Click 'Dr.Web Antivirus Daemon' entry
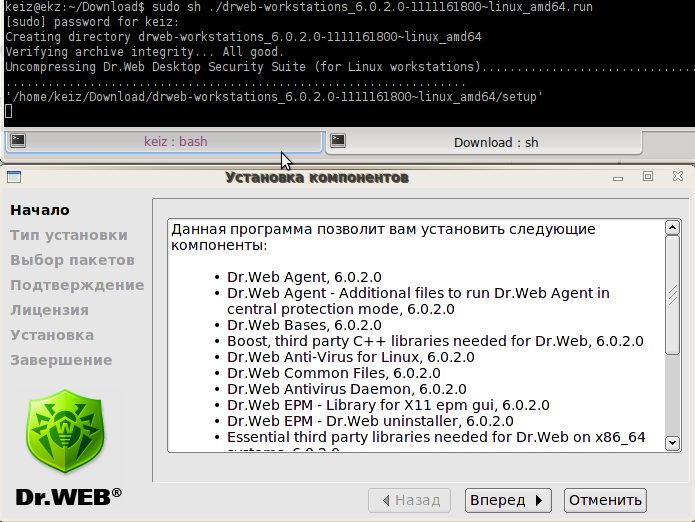 click(x=347, y=389)
